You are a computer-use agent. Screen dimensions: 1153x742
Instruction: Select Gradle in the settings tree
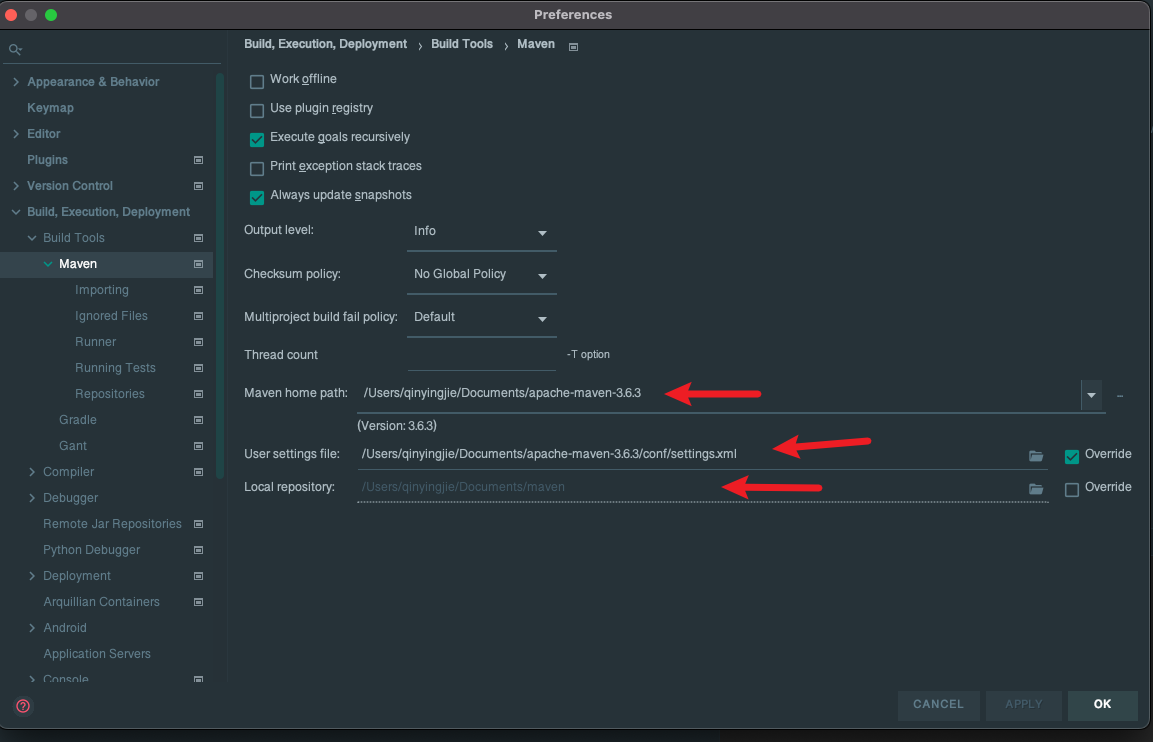point(77,420)
